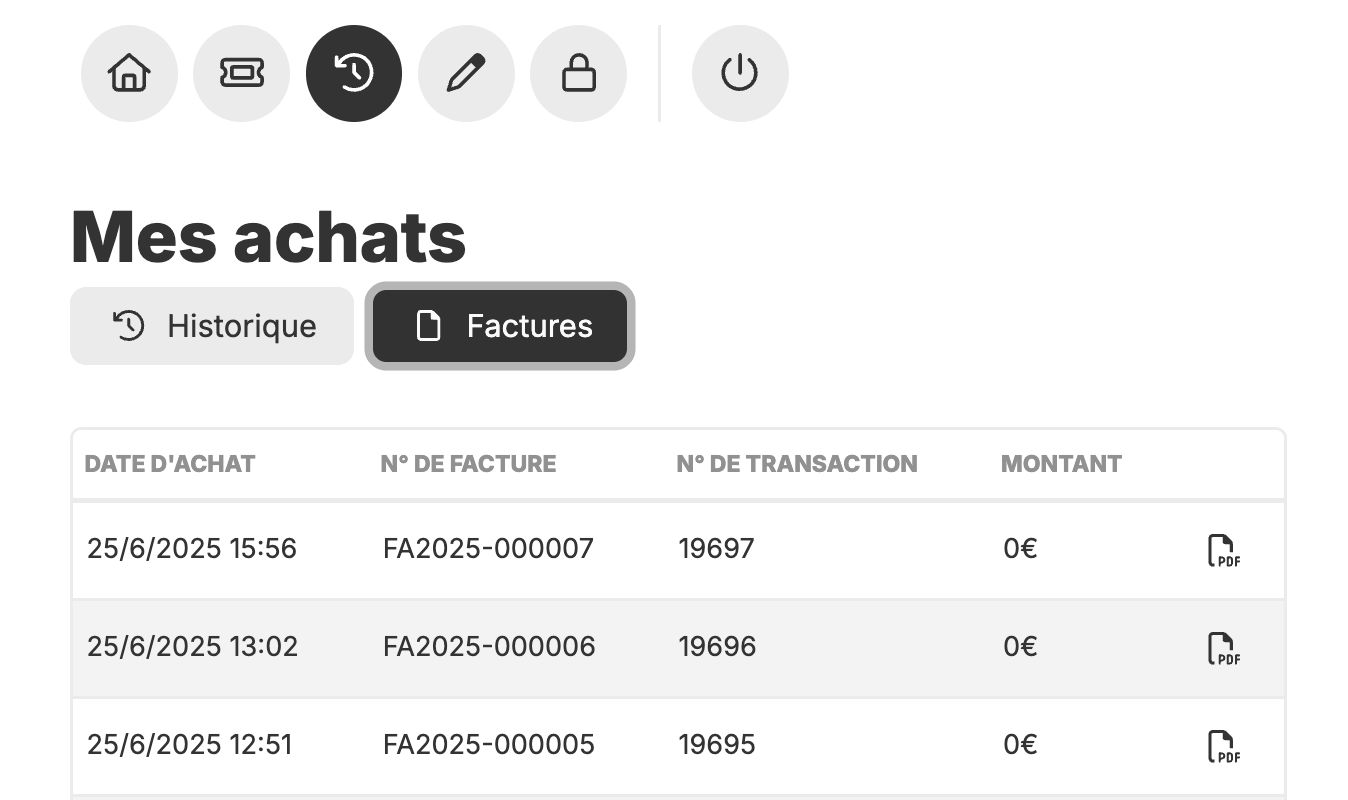Select the purchase history clock icon
The width and height of the screenshot is (1348, 800).
click(x=354, y=74)
